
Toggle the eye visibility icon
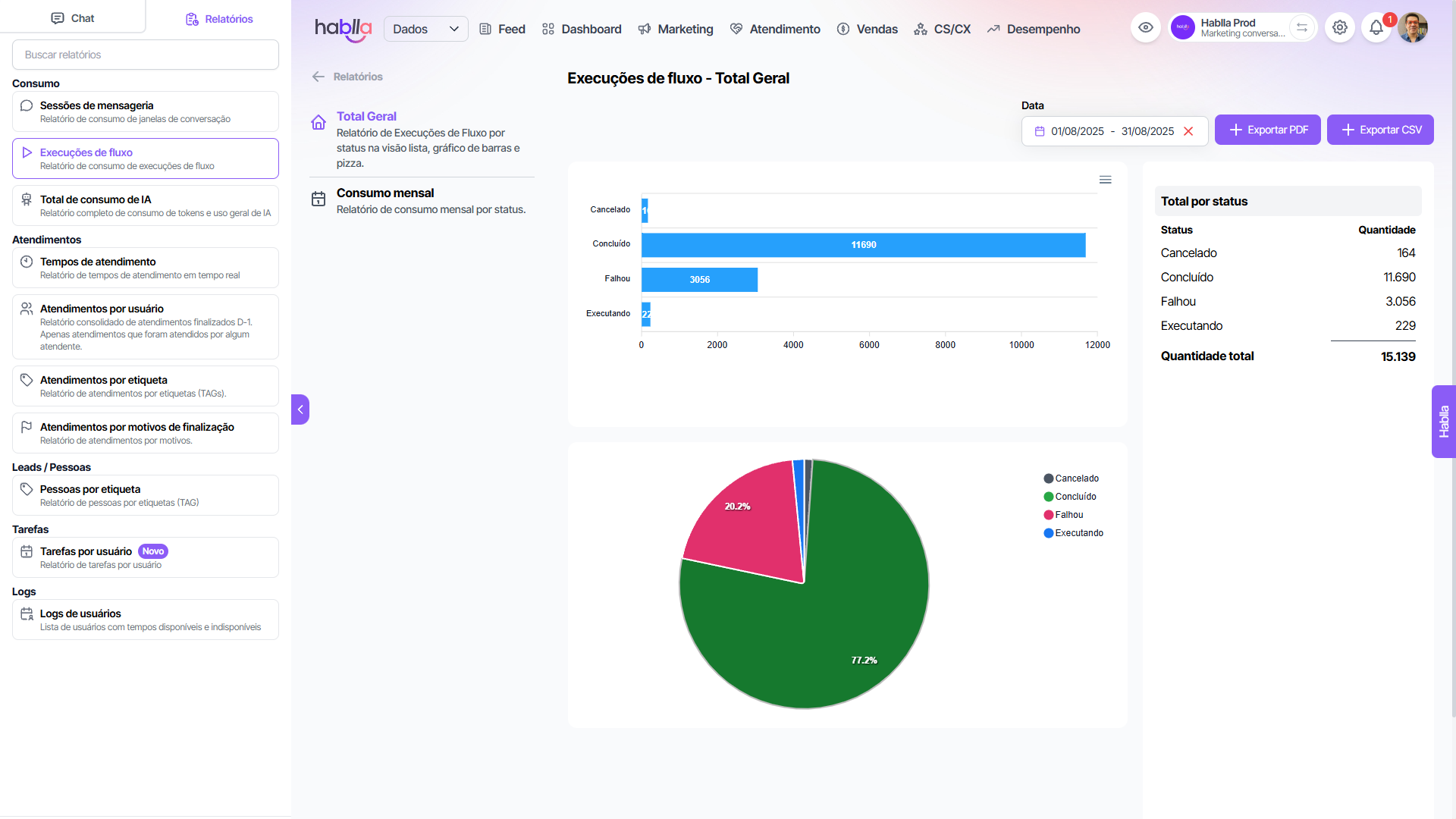point(1146,28)
